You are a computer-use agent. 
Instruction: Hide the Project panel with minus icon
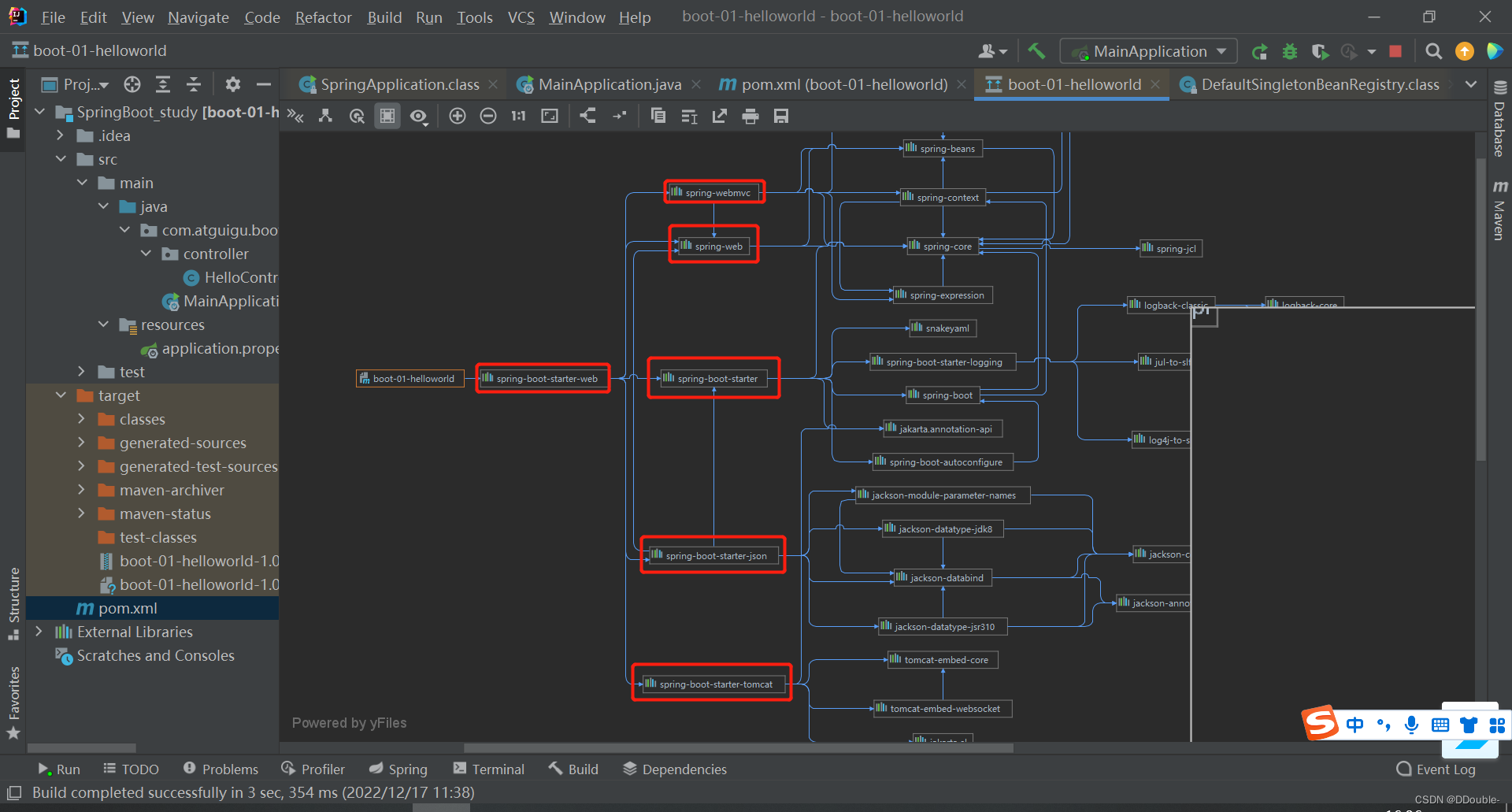[x=264, y=84]
